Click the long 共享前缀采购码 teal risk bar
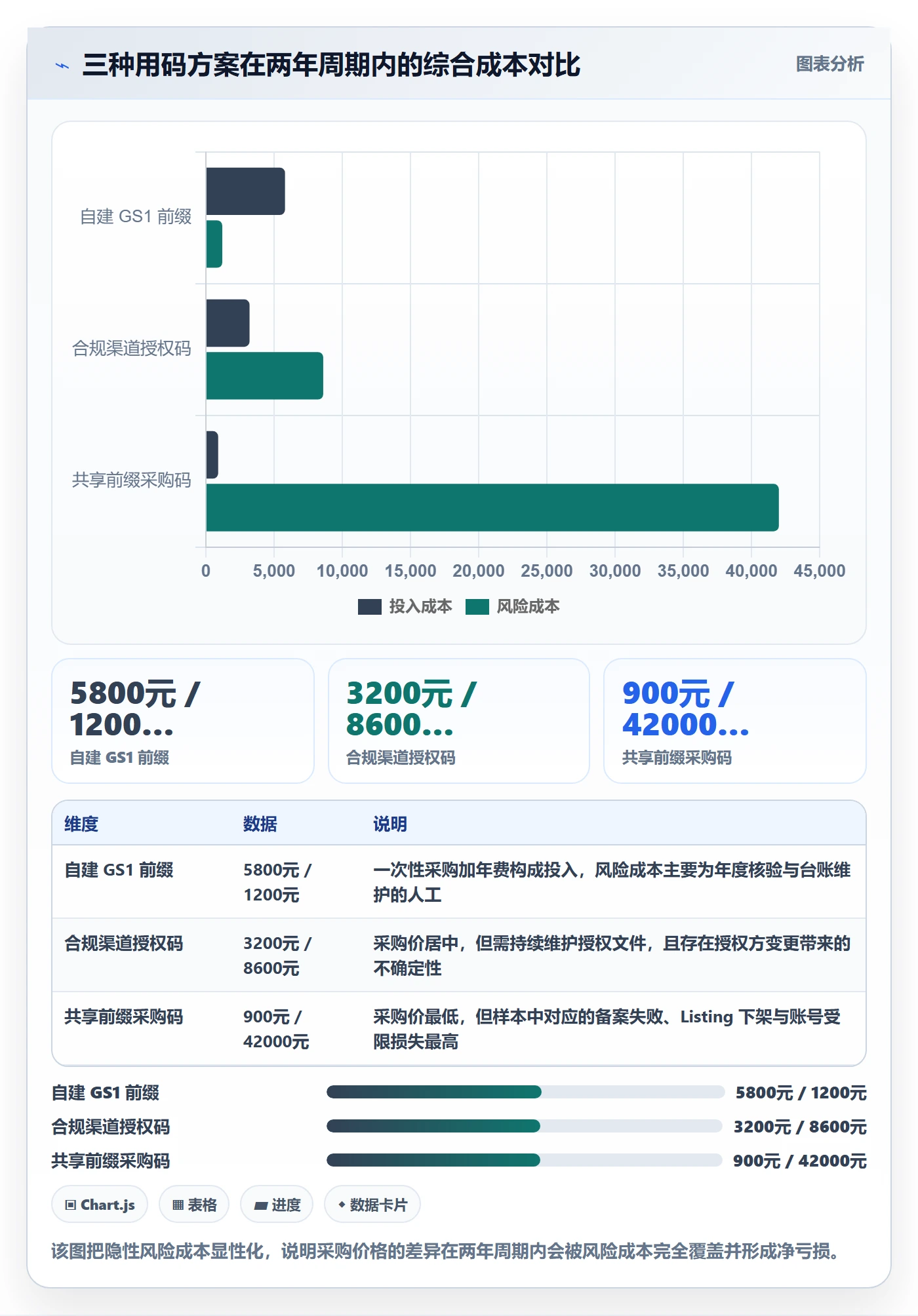 click(x=492, y=507)
